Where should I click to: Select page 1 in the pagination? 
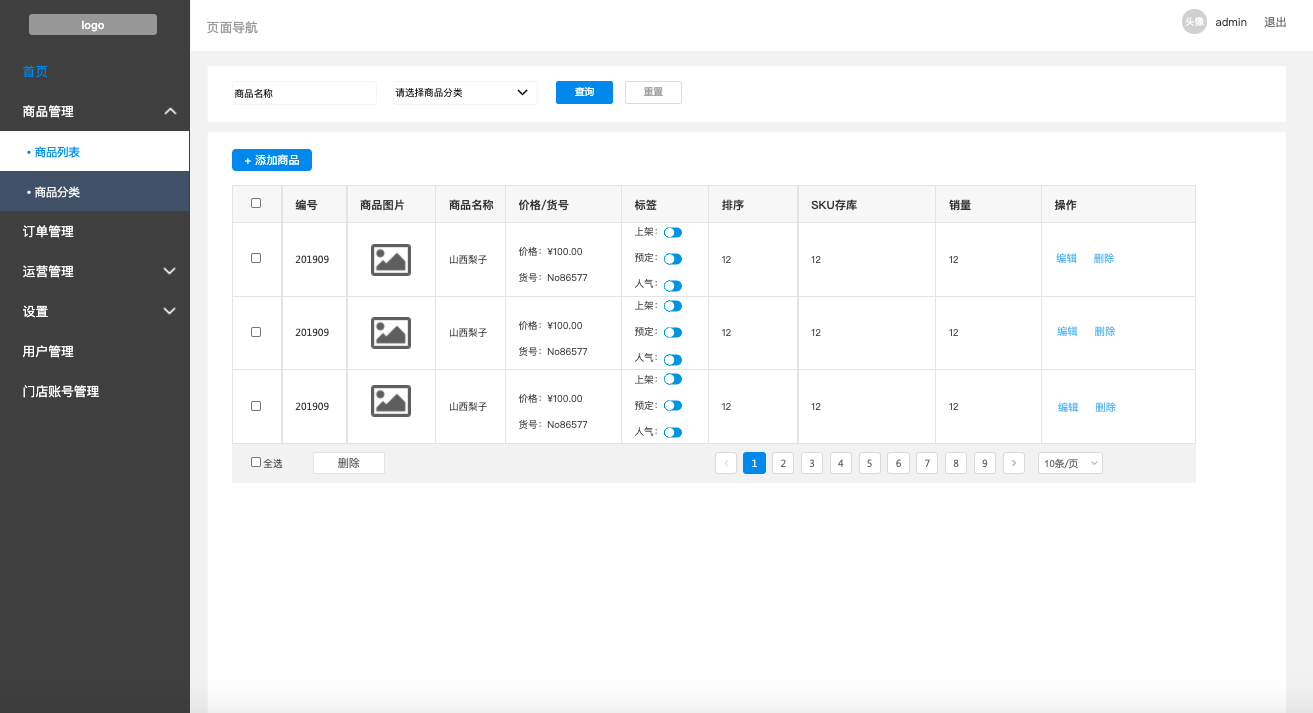pos(755,463)
